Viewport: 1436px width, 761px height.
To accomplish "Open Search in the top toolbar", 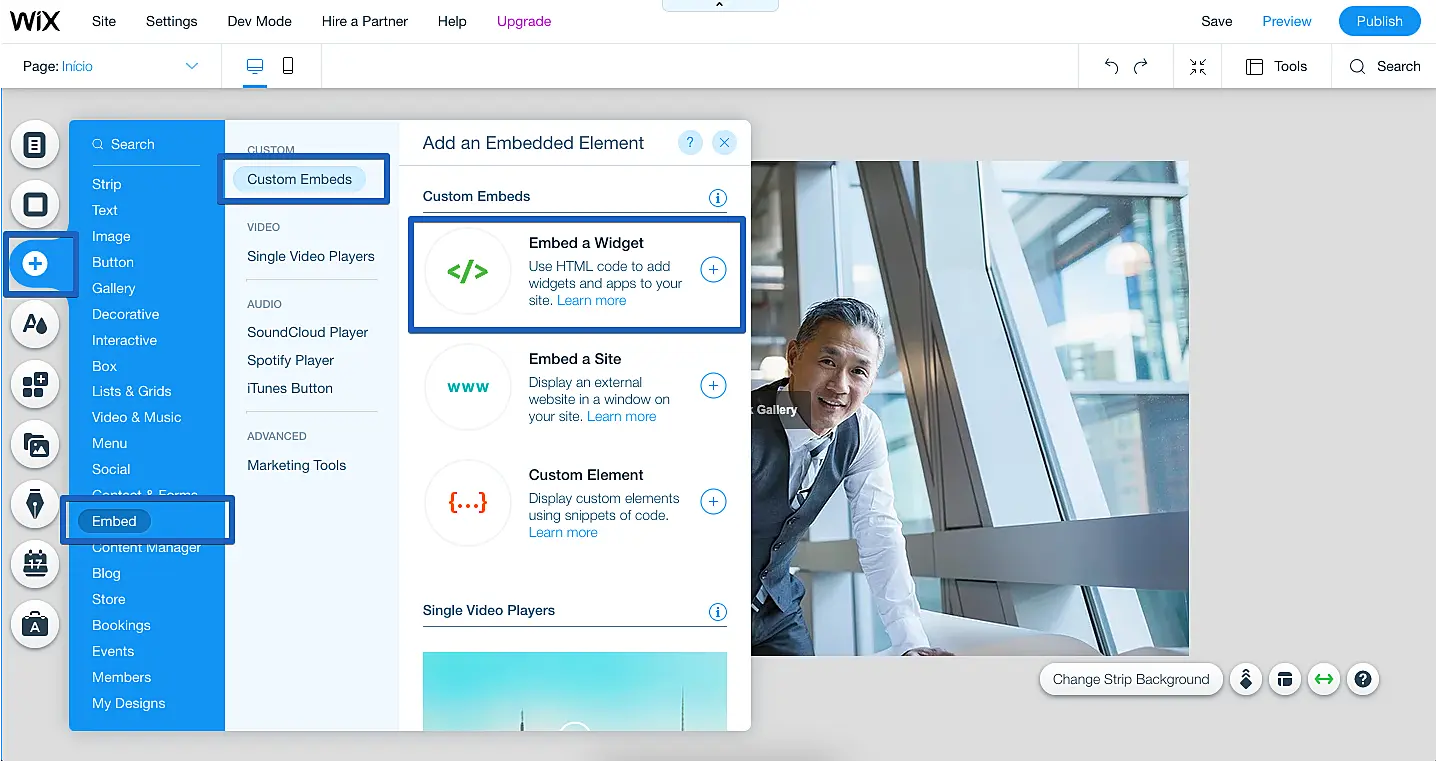I will 1385,66.
